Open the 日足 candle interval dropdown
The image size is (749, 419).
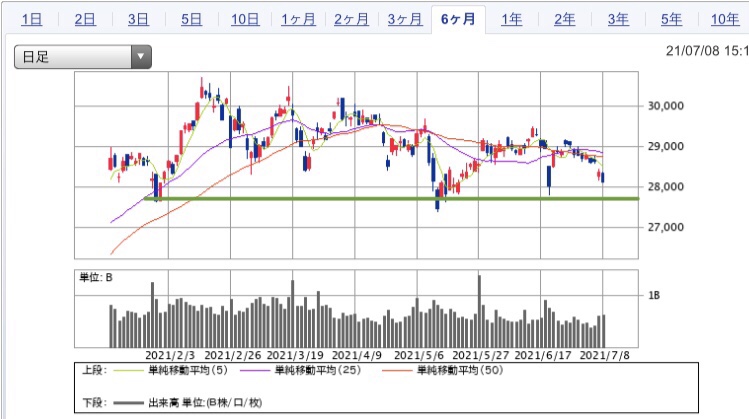pyautogui.click(x=83, y=57)
